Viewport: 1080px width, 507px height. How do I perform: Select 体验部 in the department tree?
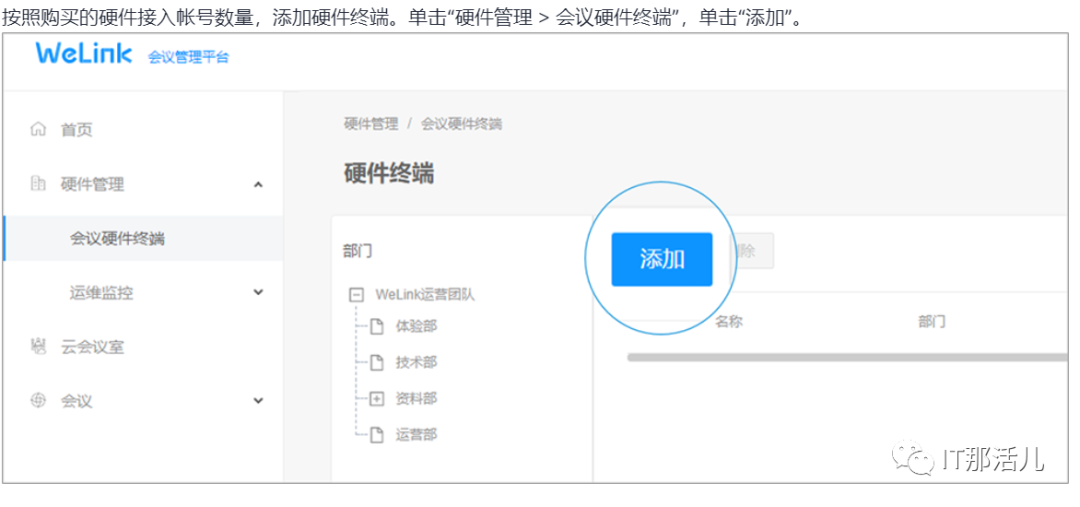416,326
